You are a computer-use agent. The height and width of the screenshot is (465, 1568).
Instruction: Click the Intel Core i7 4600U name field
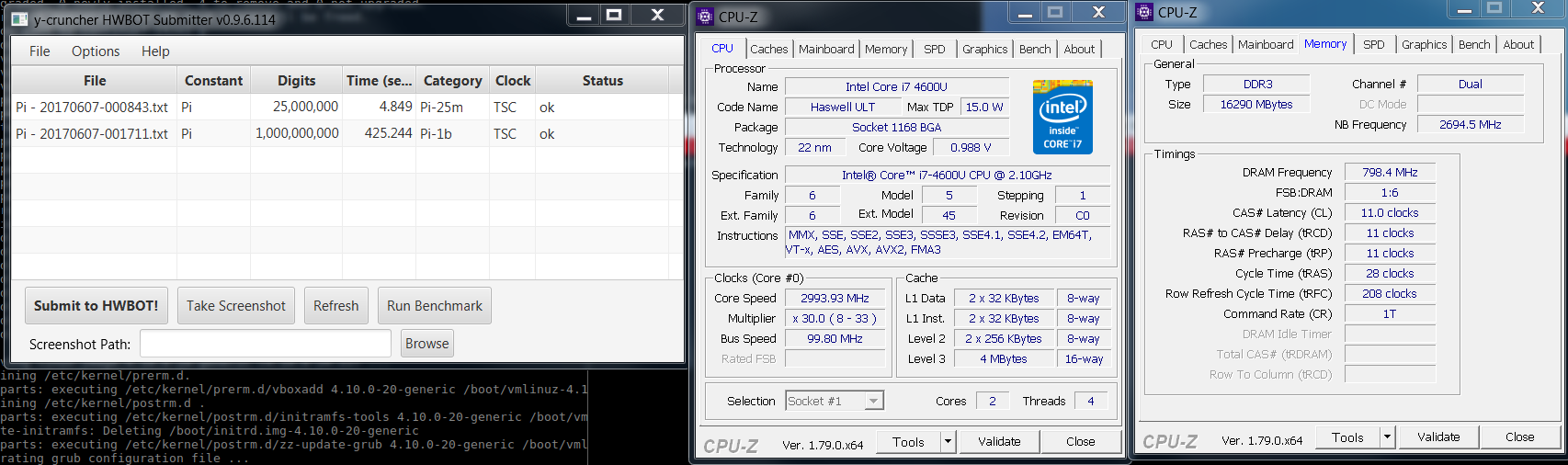click(x=896, y=87)
